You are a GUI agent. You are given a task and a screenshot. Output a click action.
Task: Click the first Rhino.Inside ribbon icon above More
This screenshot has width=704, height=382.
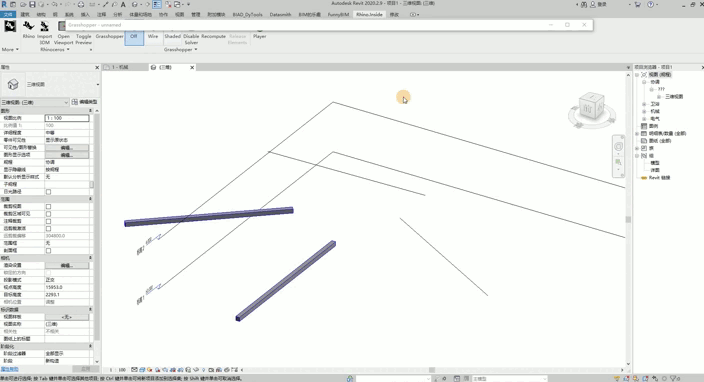coord(10,26)
